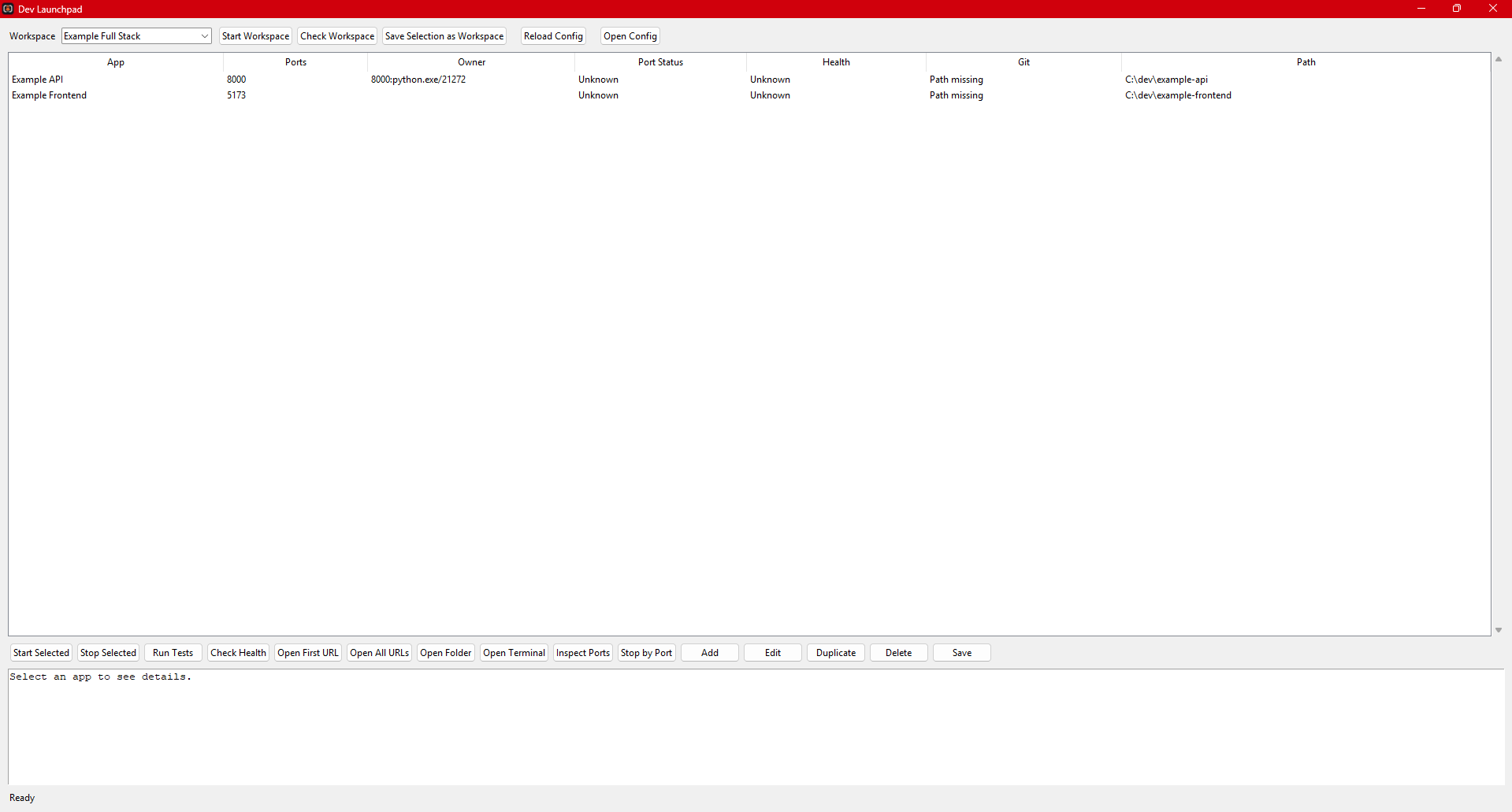The image size is (1512, 812).
Task: Click Start Selected button
Action: [x=41, y=653]
